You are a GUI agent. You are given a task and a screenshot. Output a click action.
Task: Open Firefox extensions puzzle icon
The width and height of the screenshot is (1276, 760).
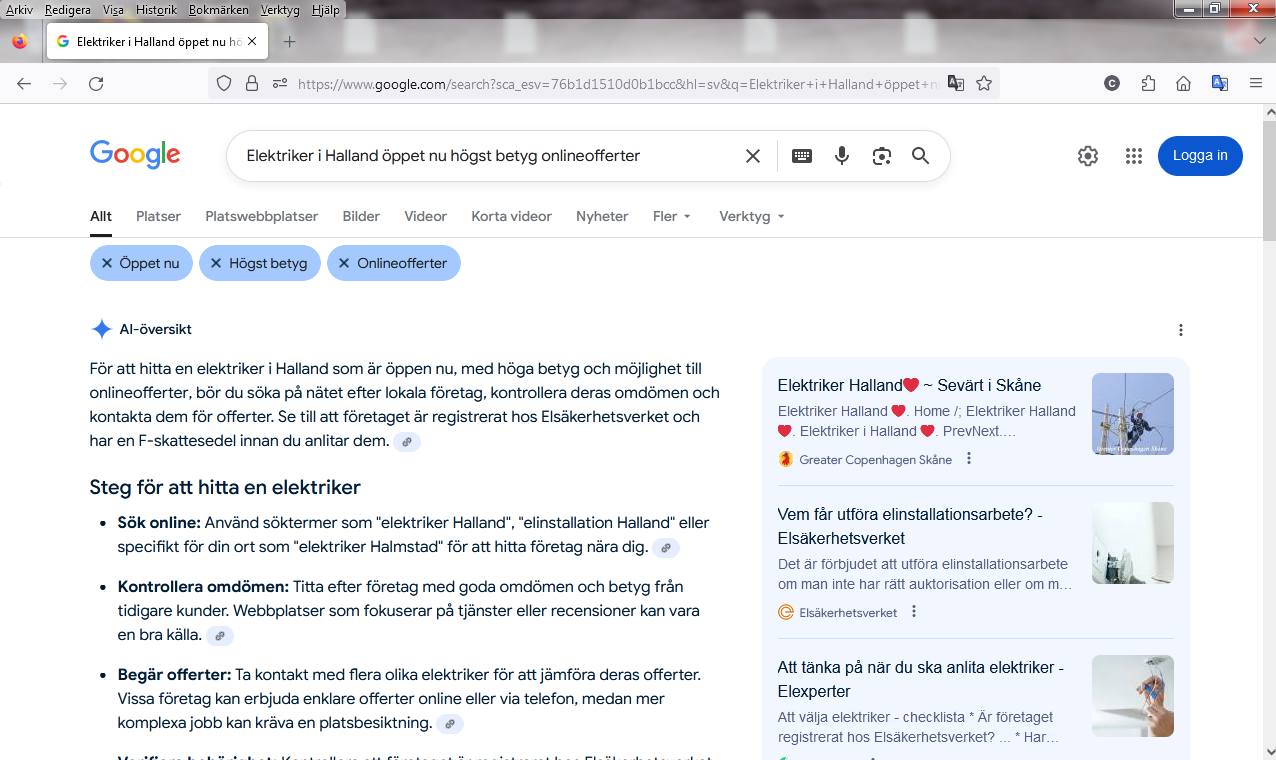pyautogui.click(x=1148, y=84)
